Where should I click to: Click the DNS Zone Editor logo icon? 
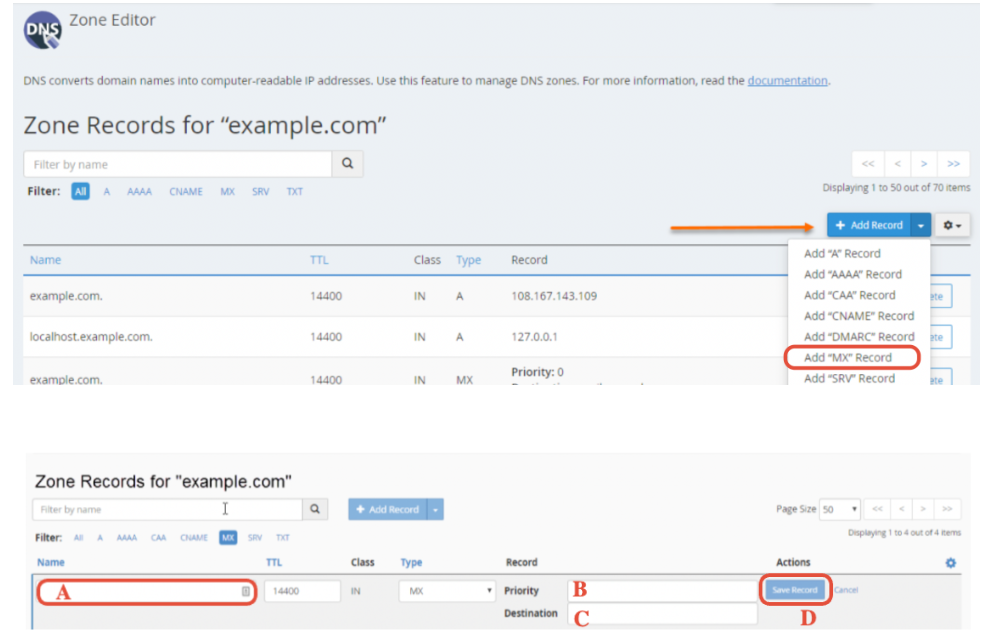43,30
